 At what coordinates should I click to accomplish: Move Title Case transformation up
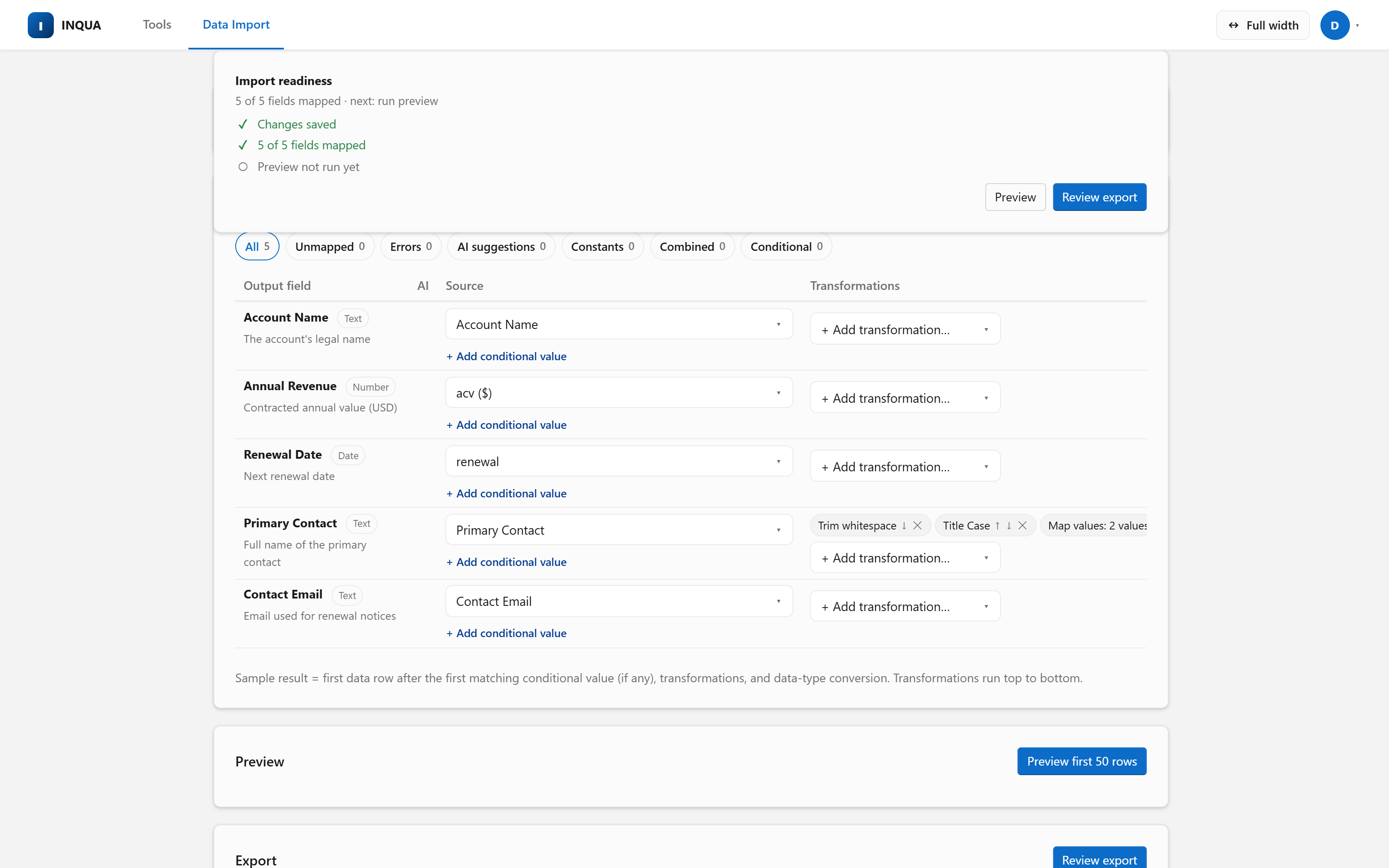tap(997, 525)
